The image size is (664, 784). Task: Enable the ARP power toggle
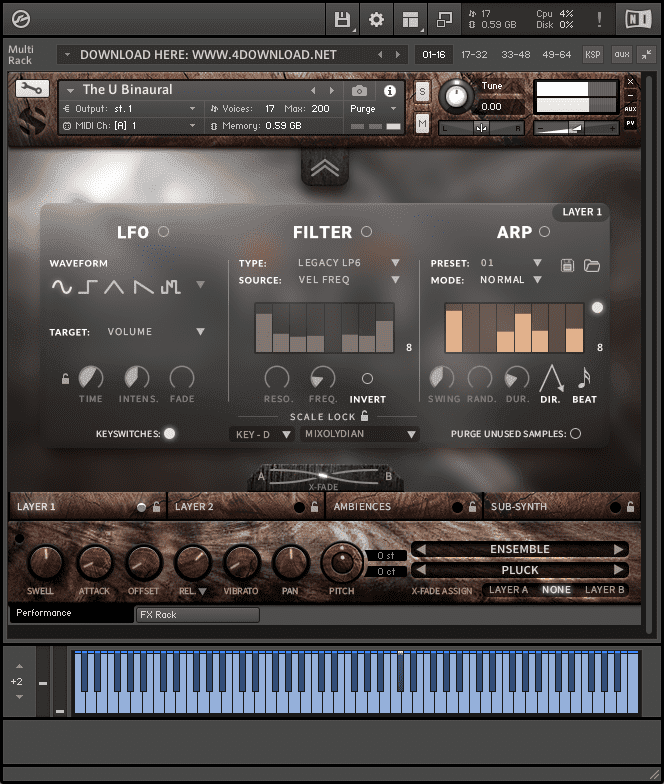(x=544, y=232)
